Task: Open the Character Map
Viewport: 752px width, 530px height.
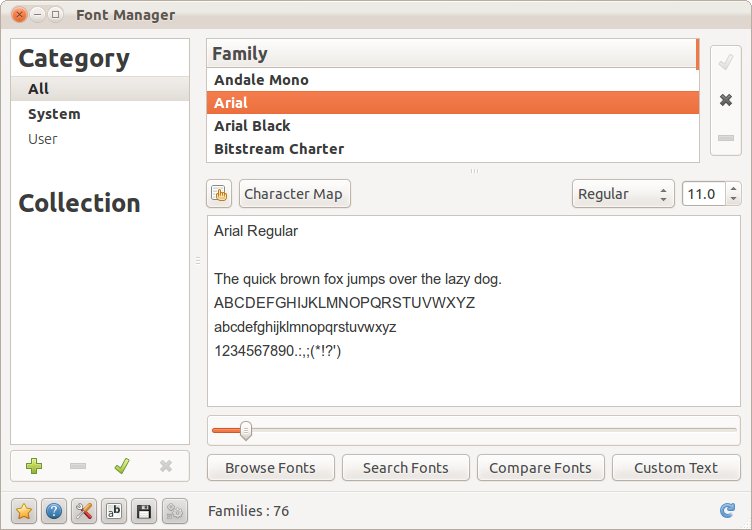Action: coord(294,194)
